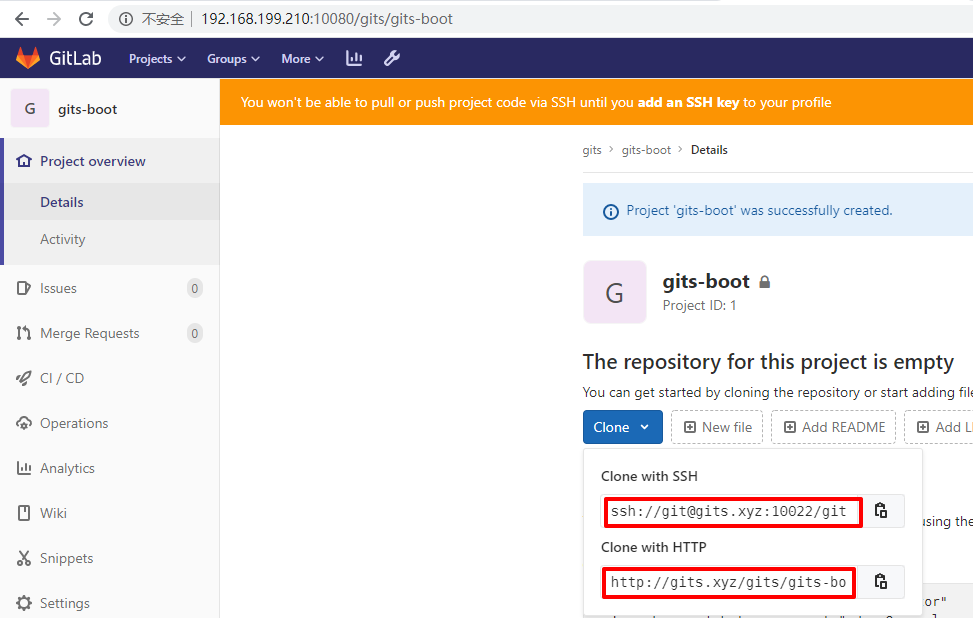Screen dimensions: 973x618
Task: Open CI / CD in the sidebar
Action: coord(62,378)
